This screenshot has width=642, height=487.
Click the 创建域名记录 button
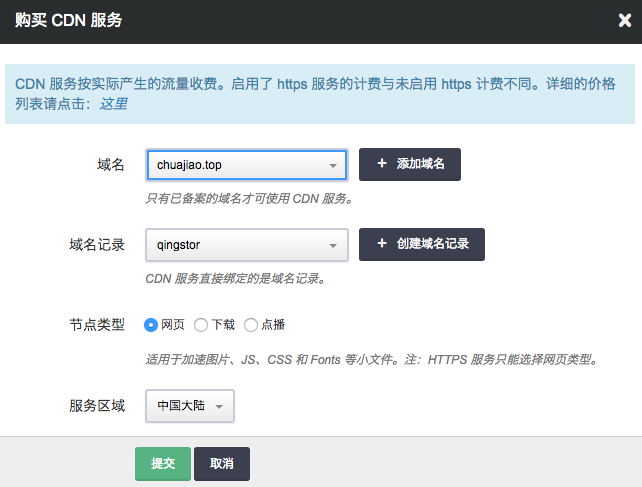coord(422,244)
